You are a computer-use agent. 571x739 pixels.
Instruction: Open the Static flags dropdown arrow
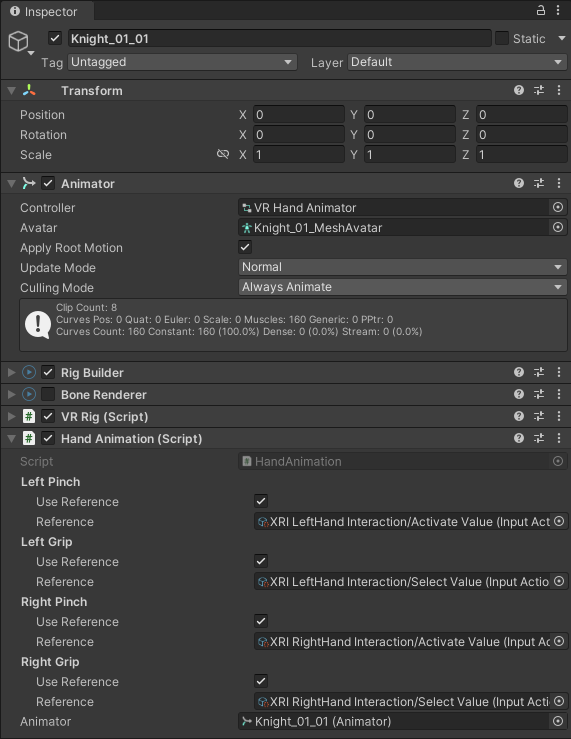pyautogui.click(x=562, y=38)
